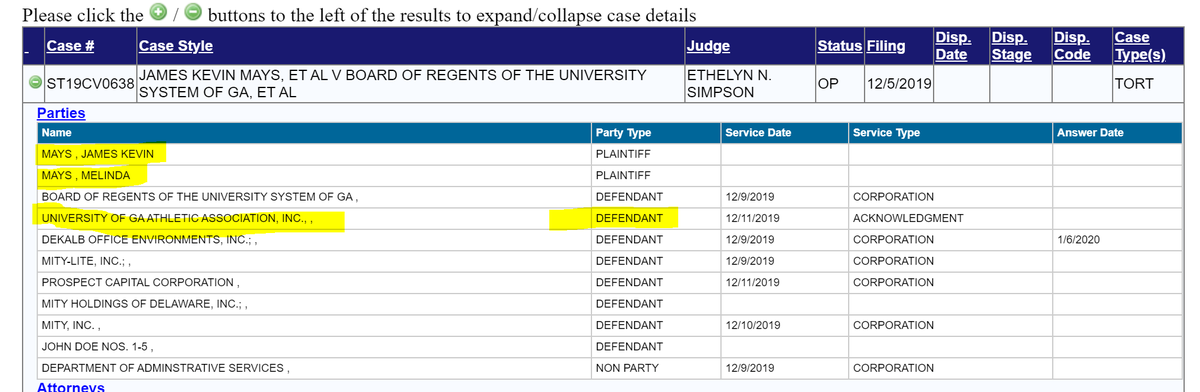Screen dimensions: 1200x392
Task: Sort by Disp. Date header
Action: click(x=951, y=46)
